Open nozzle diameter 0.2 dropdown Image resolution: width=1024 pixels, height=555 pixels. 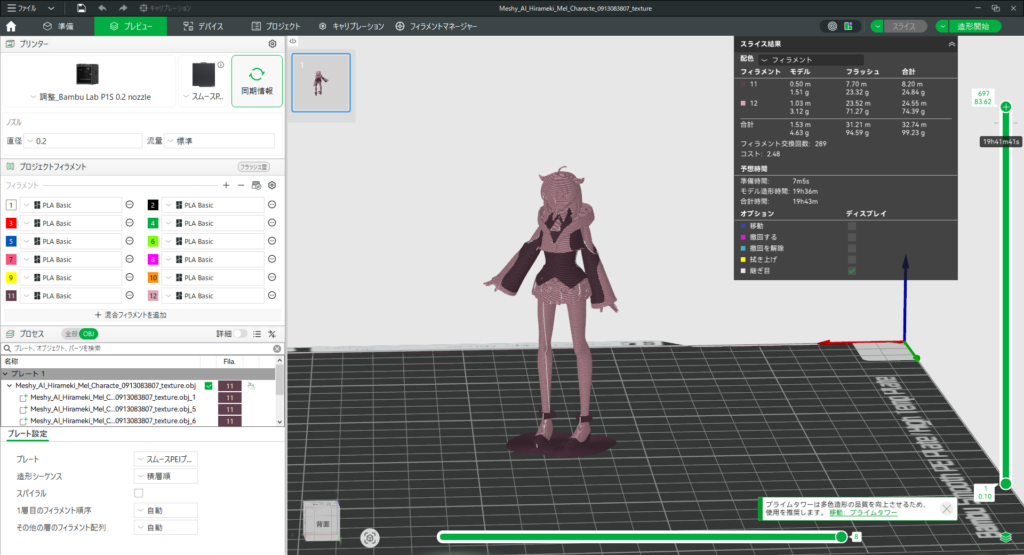tap(83, 141)
